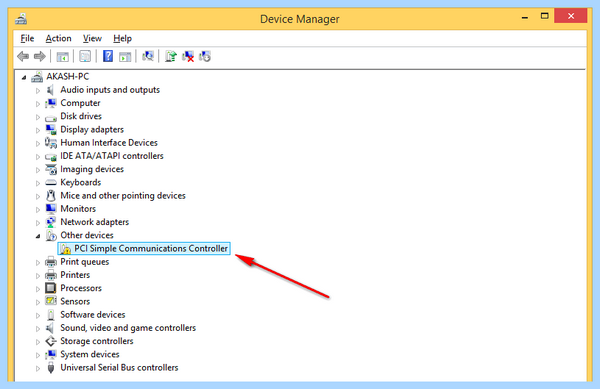The height and width of the screenshot is (389, 600).
Task: Expand the Display adapters arrow
Action: pyautogui.click(x=38, y=130)
